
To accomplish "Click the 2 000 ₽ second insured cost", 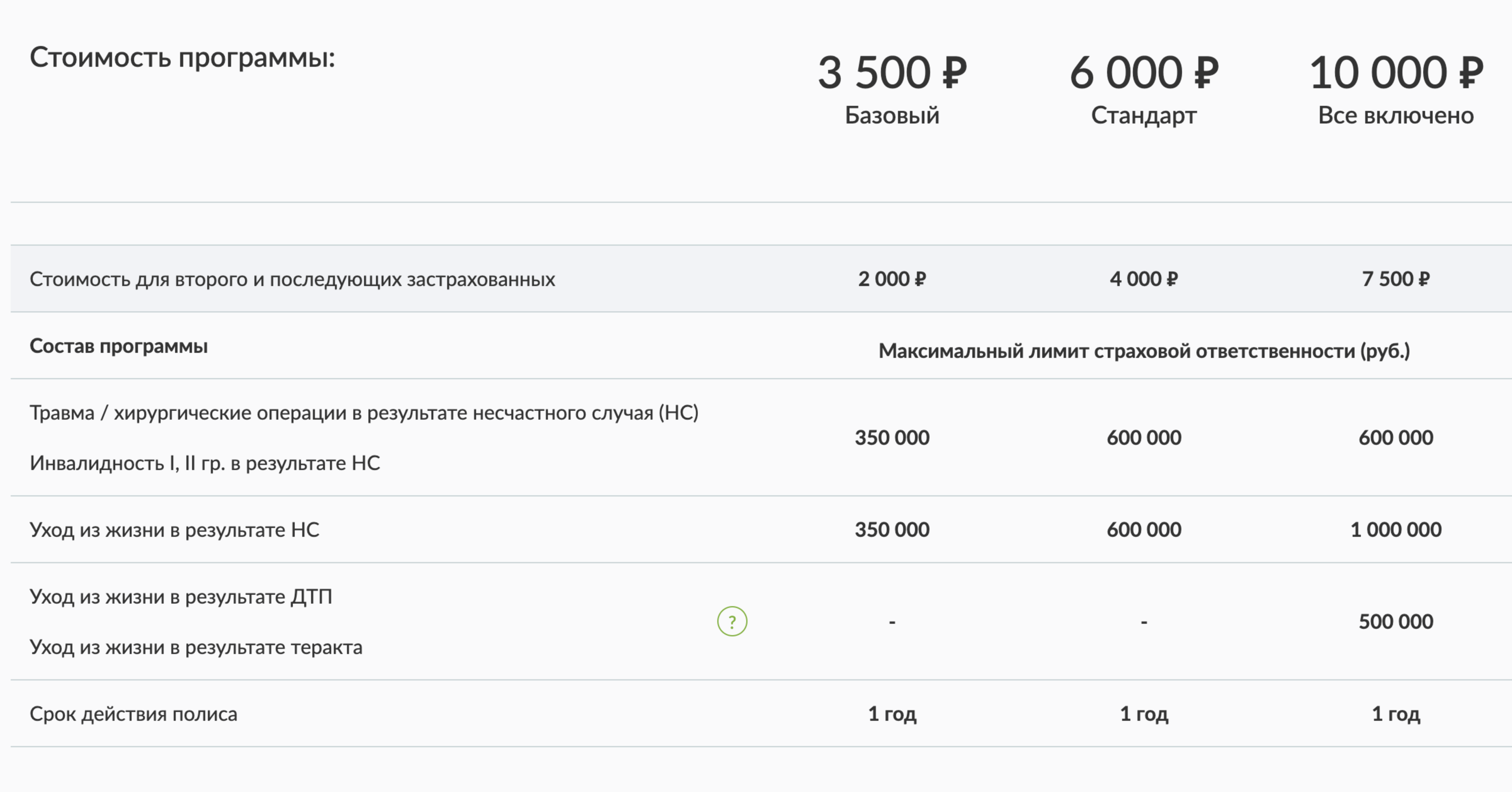I will [892, 279].
